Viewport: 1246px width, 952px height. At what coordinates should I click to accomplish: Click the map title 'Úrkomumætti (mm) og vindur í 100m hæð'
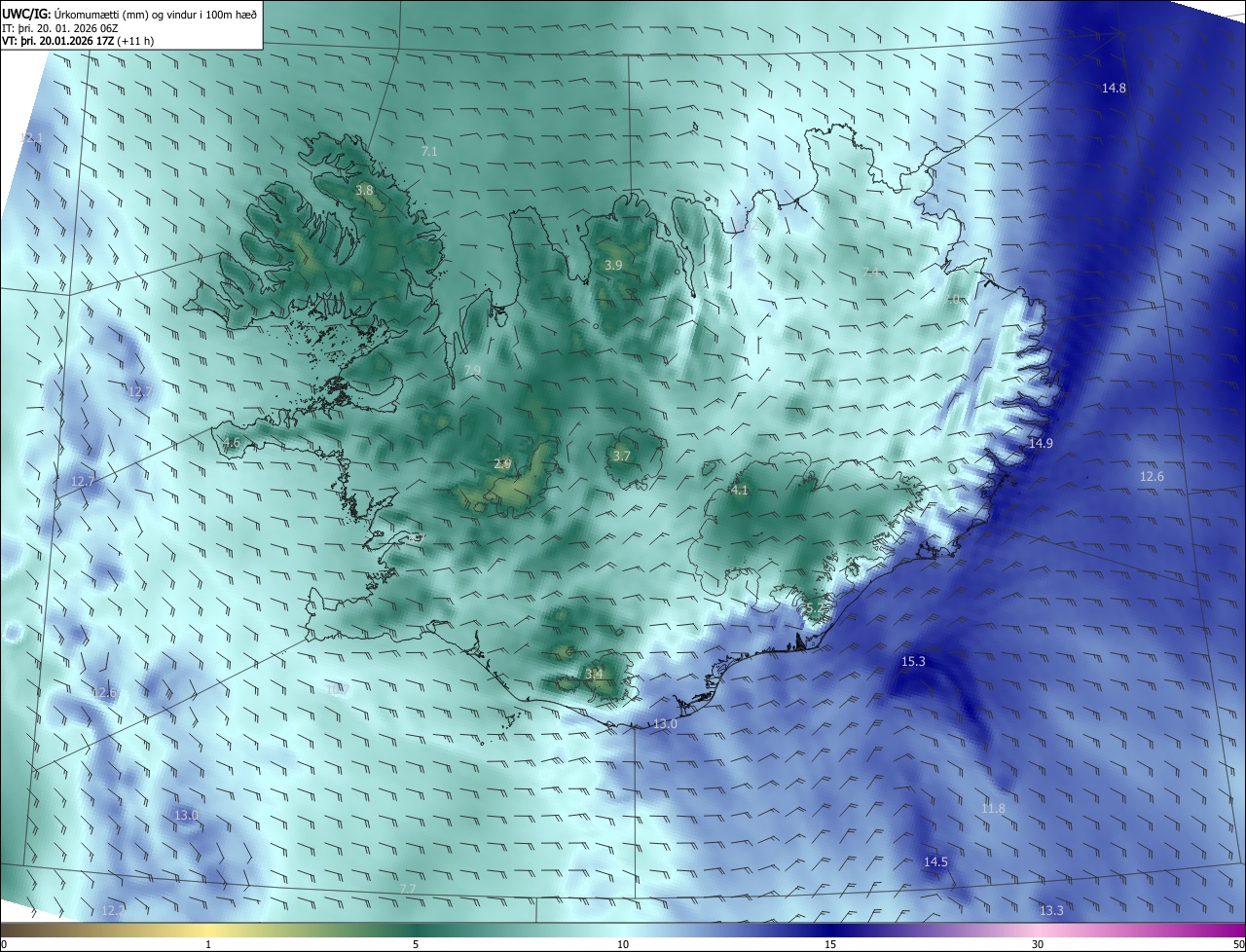click(x=155, y=13)
